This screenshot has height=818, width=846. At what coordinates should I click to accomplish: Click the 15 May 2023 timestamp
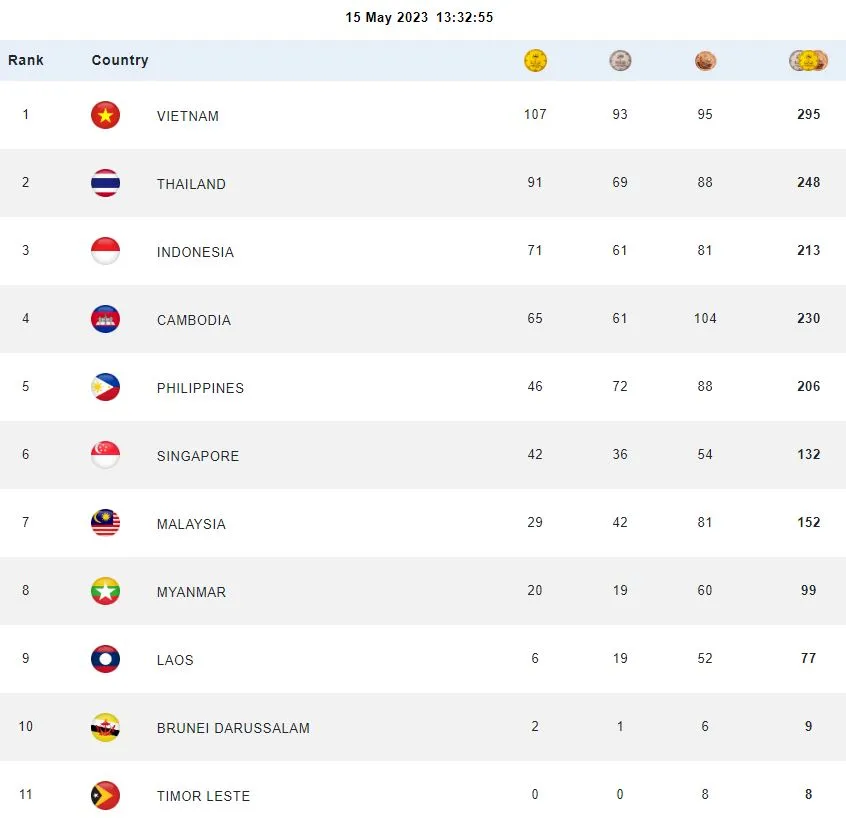click(419, 17)
